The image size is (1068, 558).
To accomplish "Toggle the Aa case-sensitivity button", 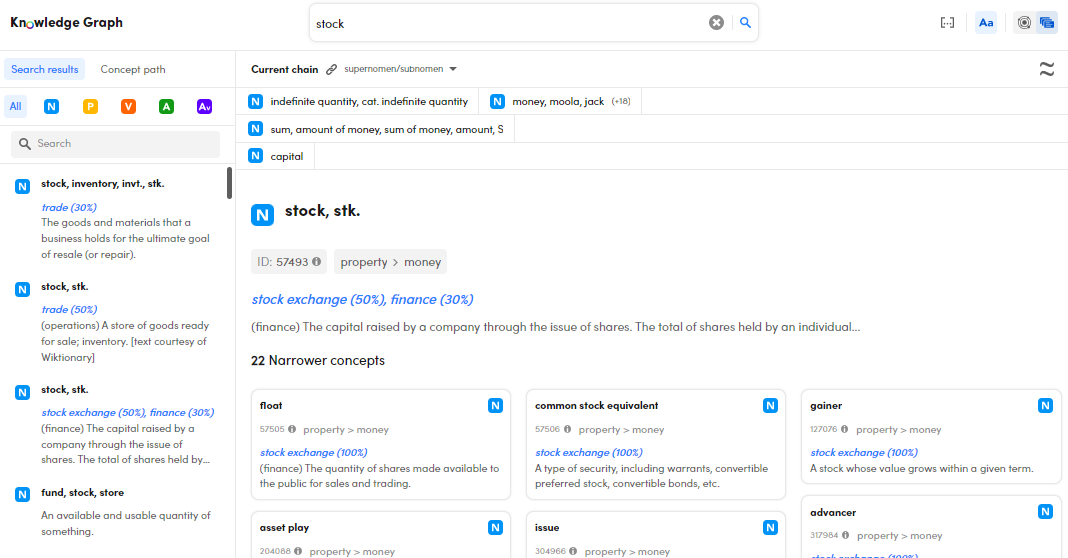I will pyautogui.click(x=986, y=23).
